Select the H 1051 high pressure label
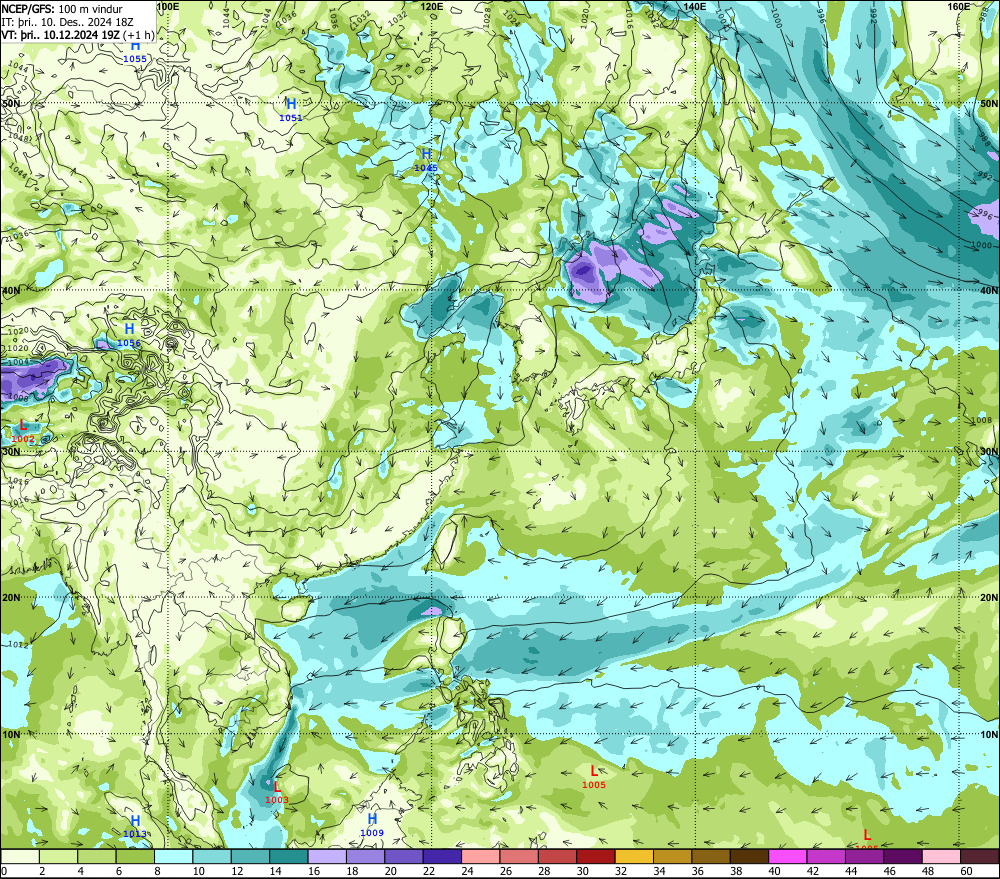 tap(291, 109)
